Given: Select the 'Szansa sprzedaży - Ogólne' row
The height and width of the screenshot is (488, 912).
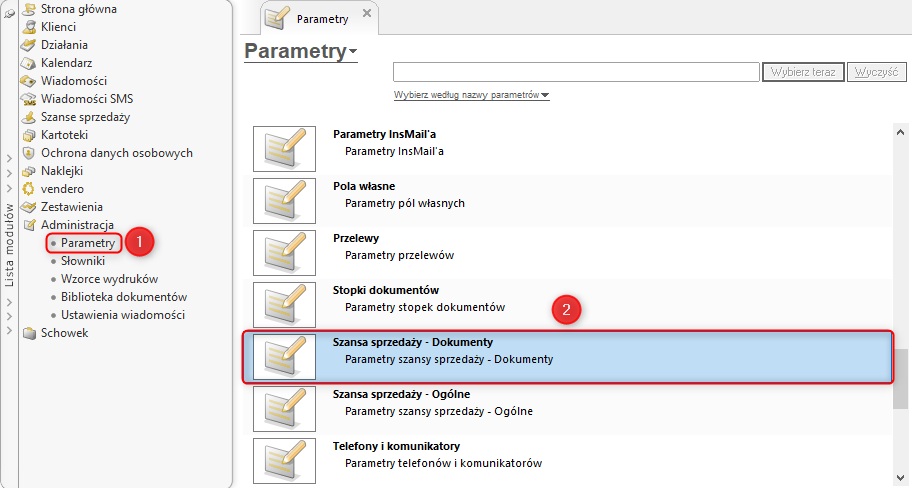Looking at the screenshot, I should coord(568,403).
